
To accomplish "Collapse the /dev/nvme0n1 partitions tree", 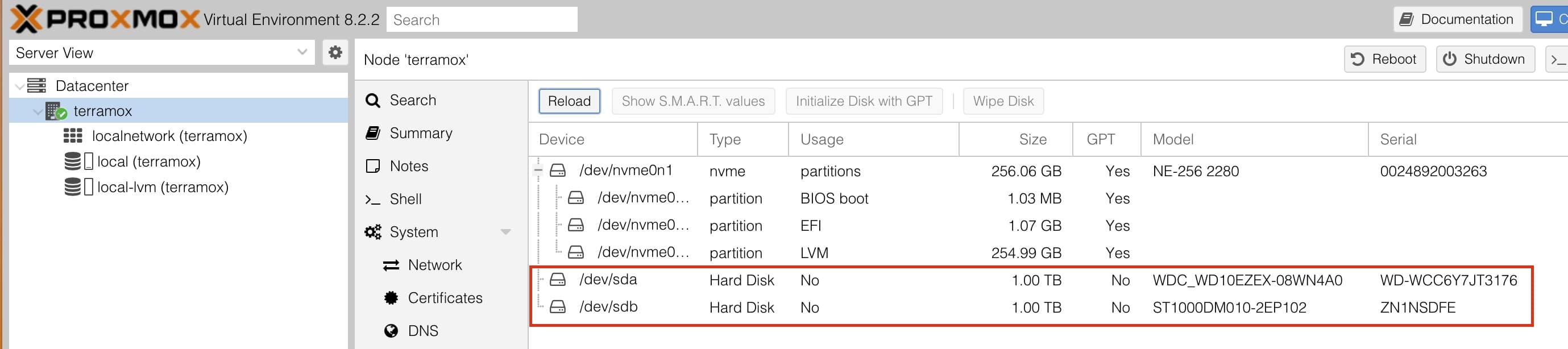I will click(538, 171).
